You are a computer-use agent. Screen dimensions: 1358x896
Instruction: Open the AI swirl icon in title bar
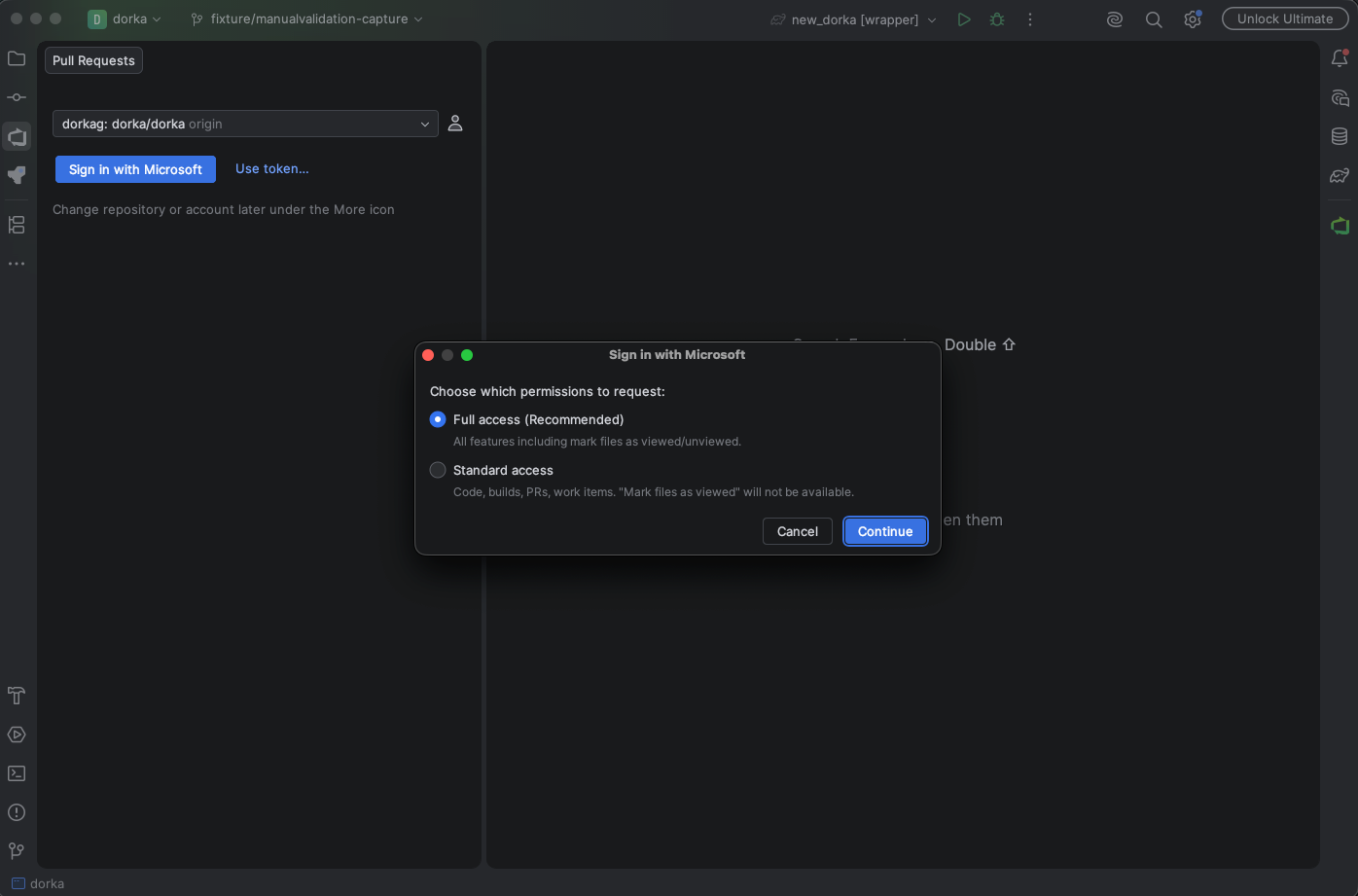pos(1115,19)
